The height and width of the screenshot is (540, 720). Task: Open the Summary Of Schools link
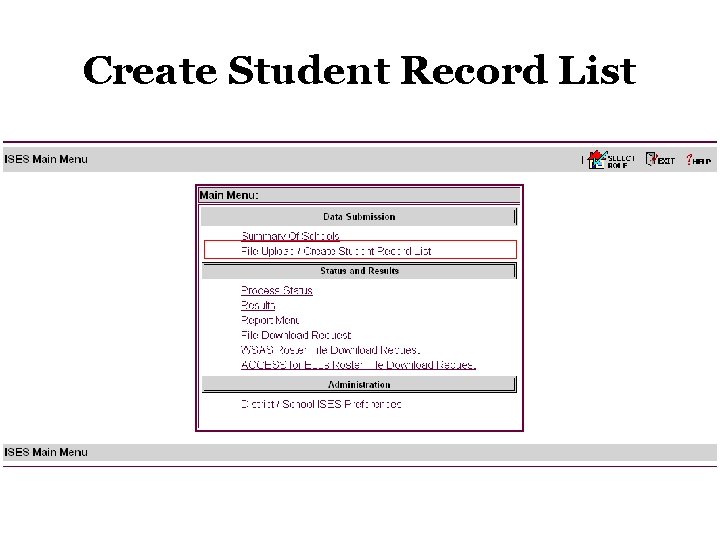(x=290, y=236)
